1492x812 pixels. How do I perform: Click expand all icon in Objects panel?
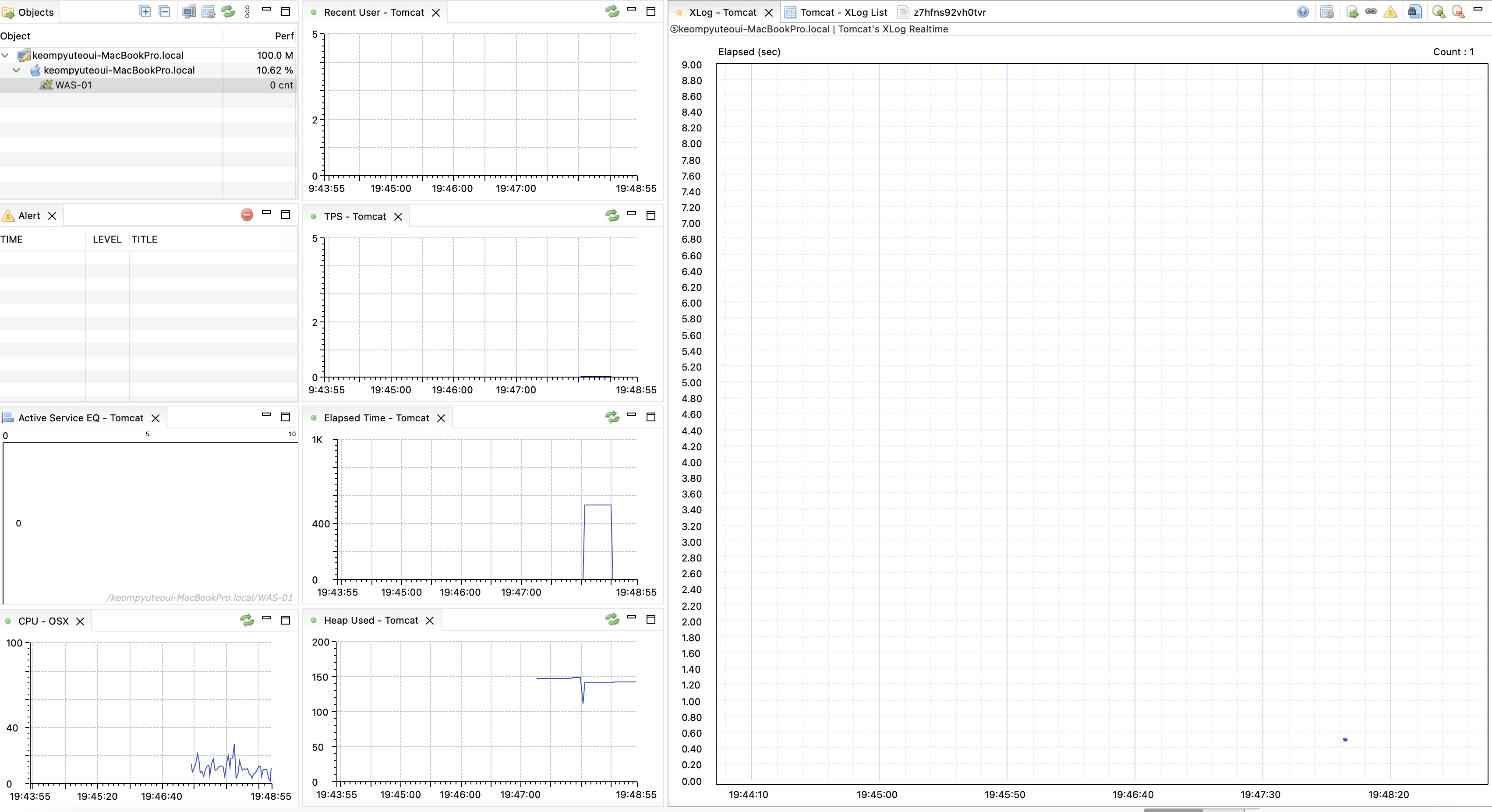[145, 11]
